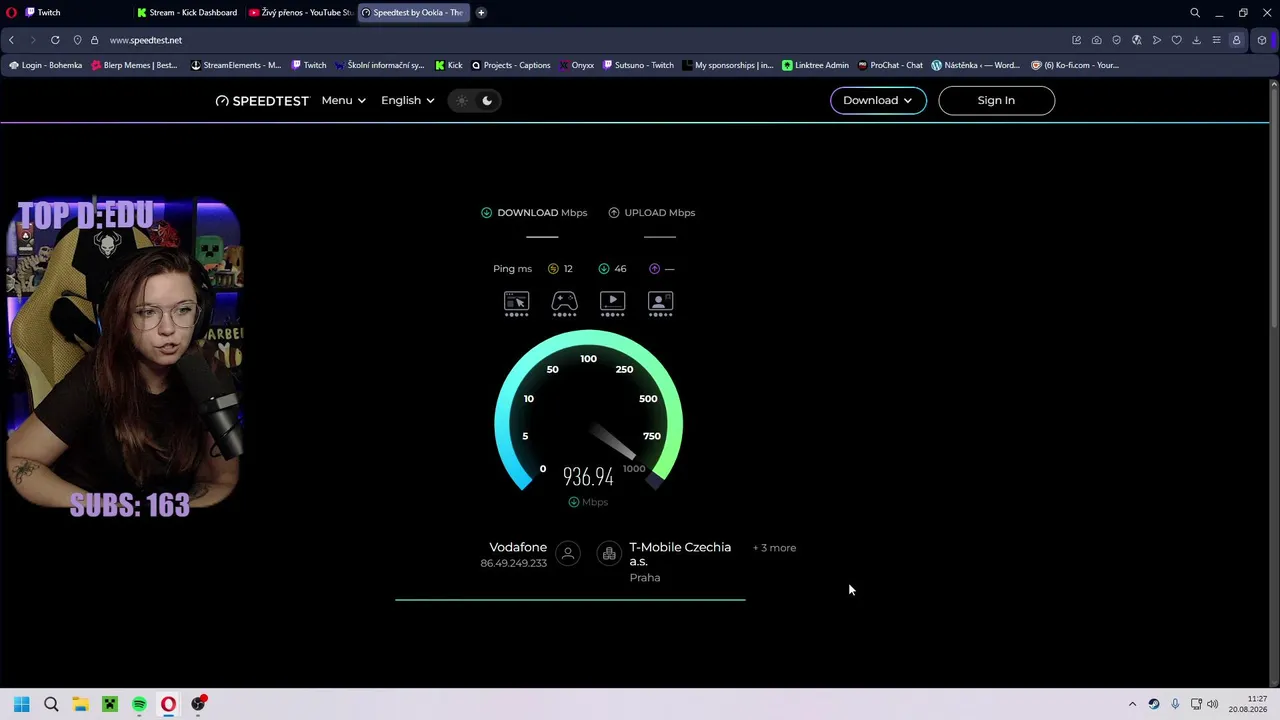Switch to Stream - Kick Dashboard tab
This screenshot has height=720, width=1280.
click(188, 13)
